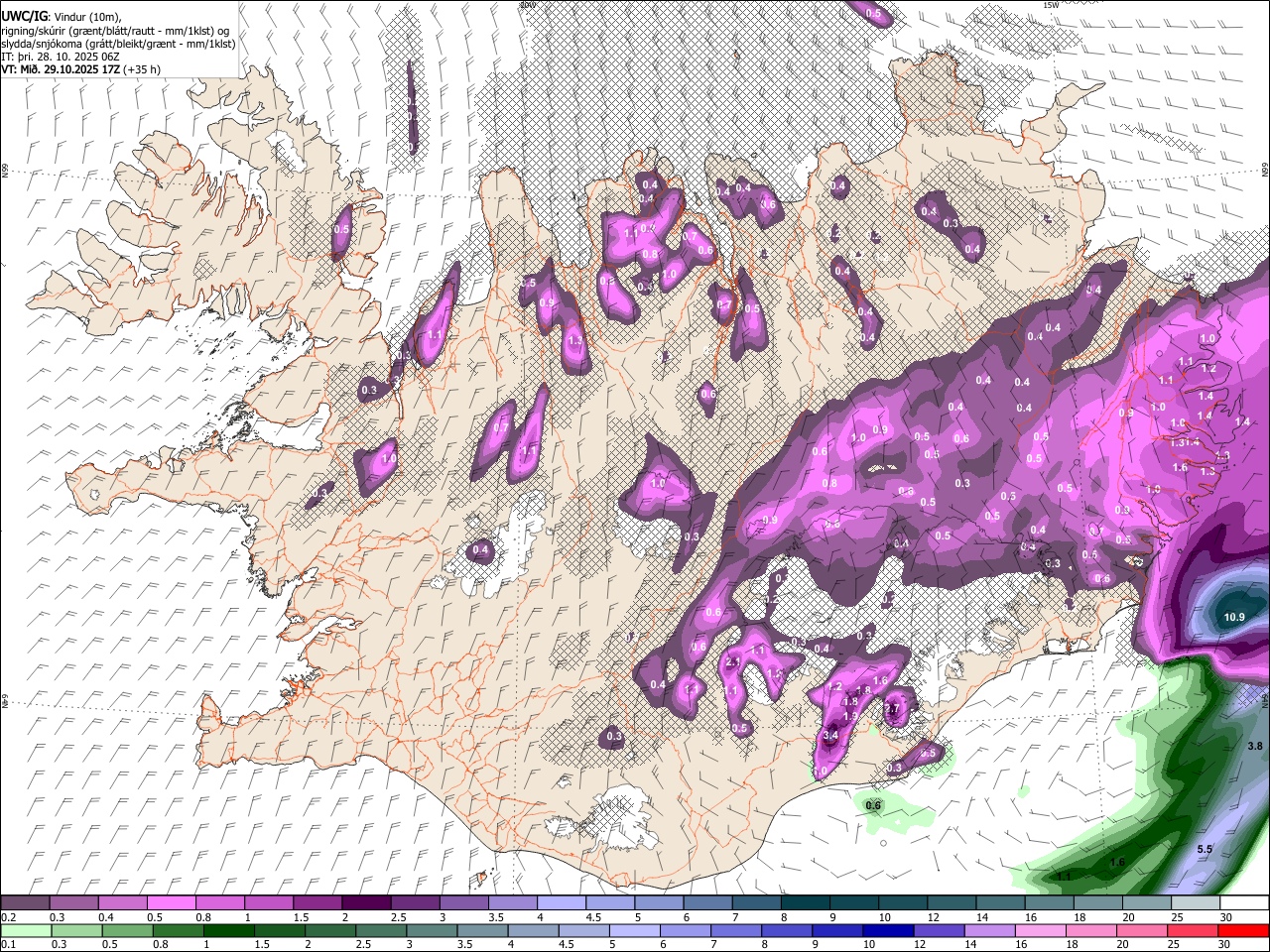Select the white 30 swatch in upper scale
The height and width of the screenshot is (952, 1270).
1244,903
